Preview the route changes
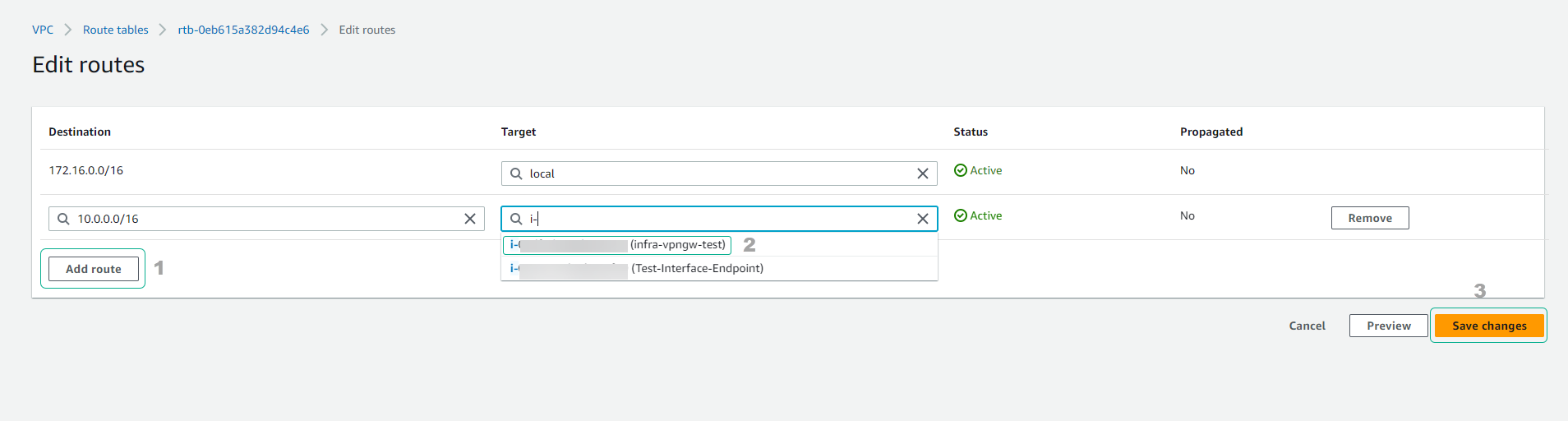The height and width of the screenshot is (421, 1568). coord(1388,326)
